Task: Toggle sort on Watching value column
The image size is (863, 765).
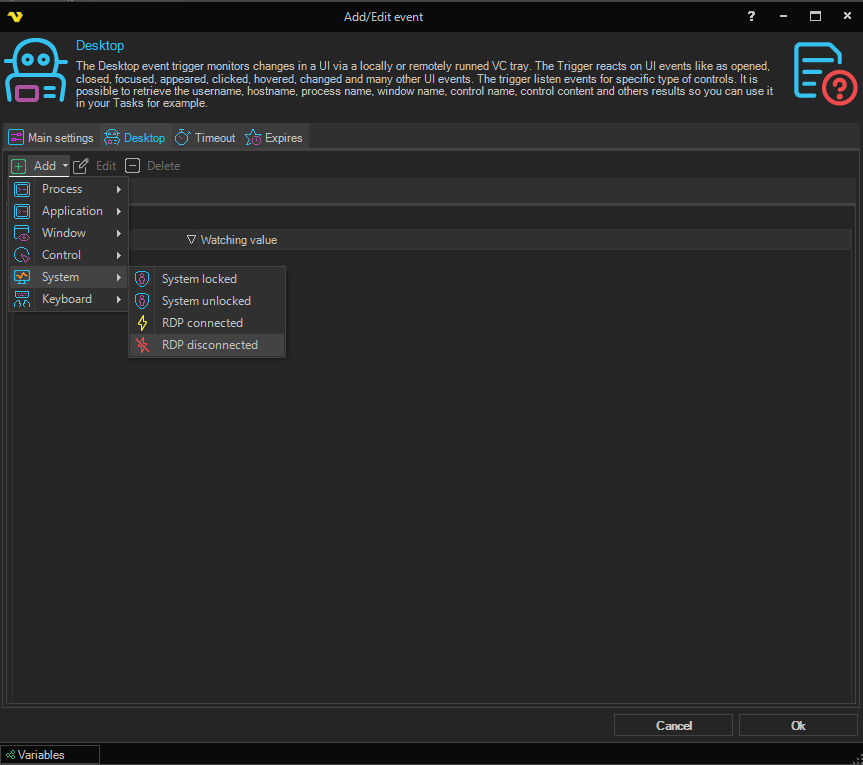Action: tap(238, 240)
